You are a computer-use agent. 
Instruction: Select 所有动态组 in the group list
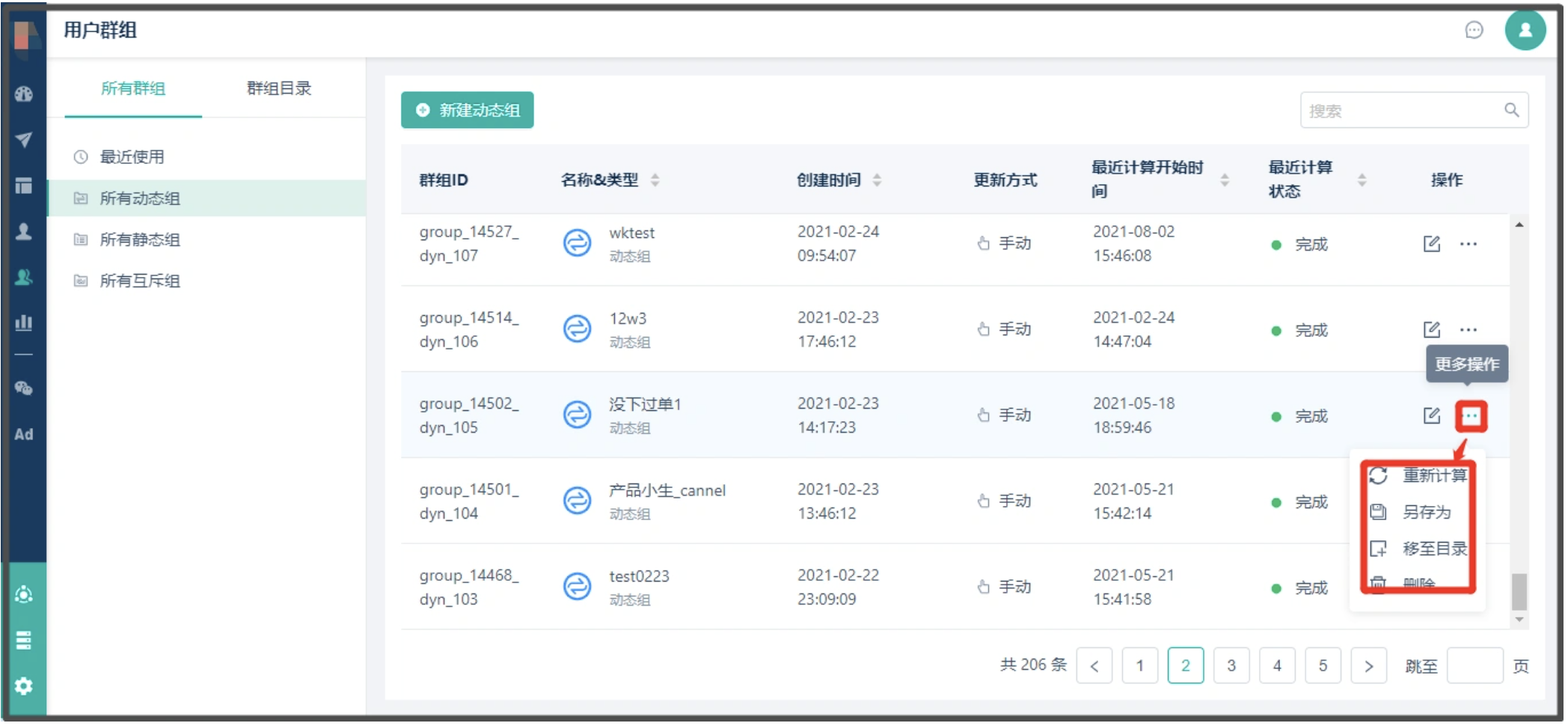click(x=206, y=198)
